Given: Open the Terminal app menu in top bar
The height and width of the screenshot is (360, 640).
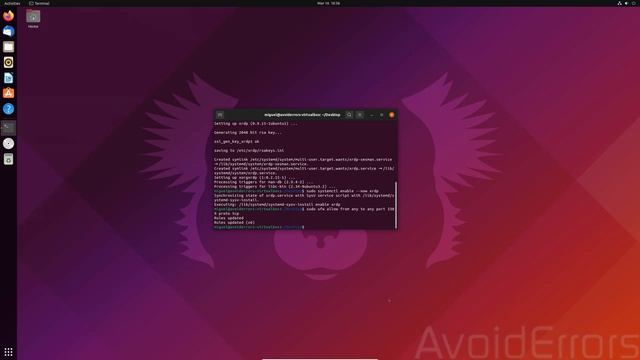Looking at the screenshot, I should coord(39,3).
